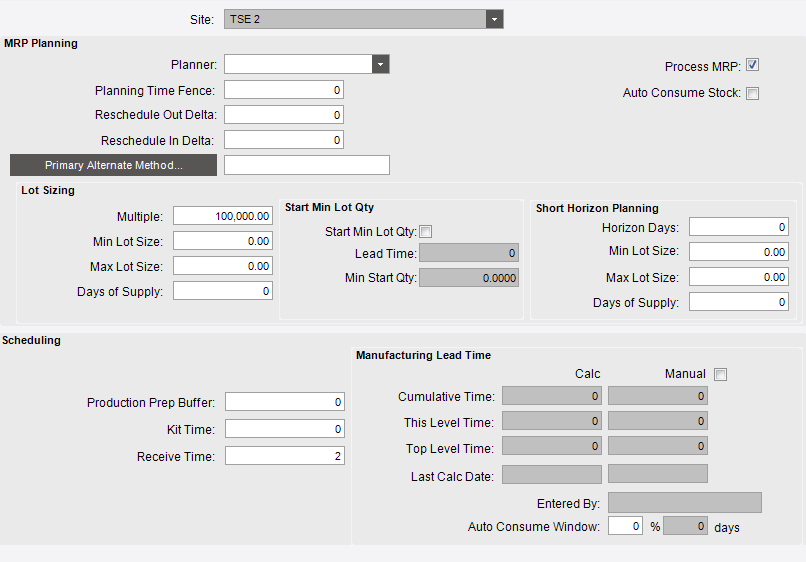This screenshot has width=806, height=562.
Task: Click the Horizon Days input field
Action: pos(738,227)
